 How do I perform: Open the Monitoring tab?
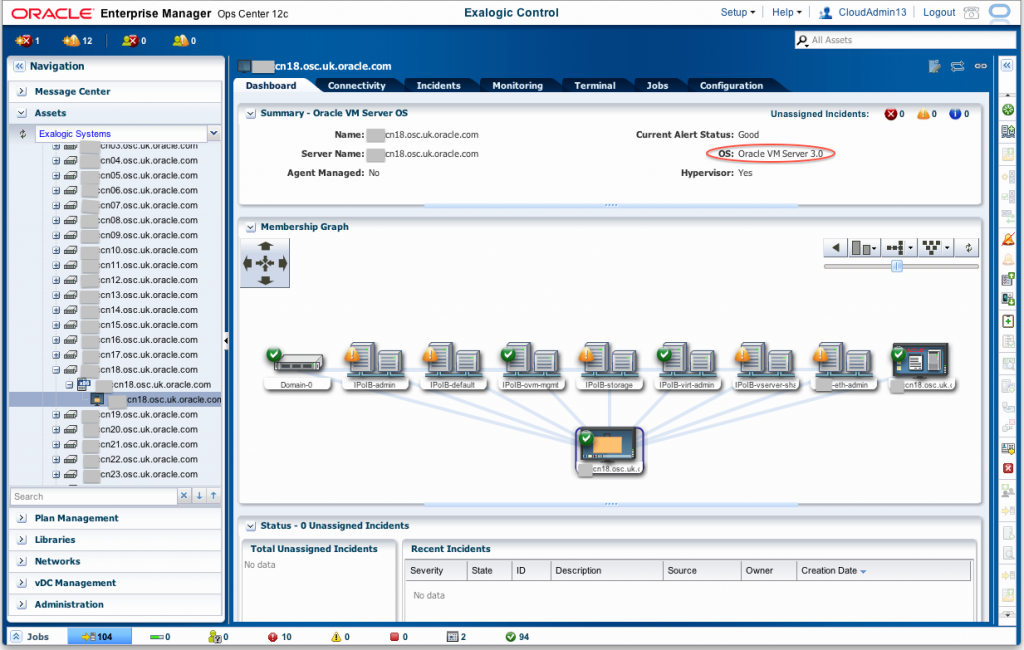(x=517, y=86)
